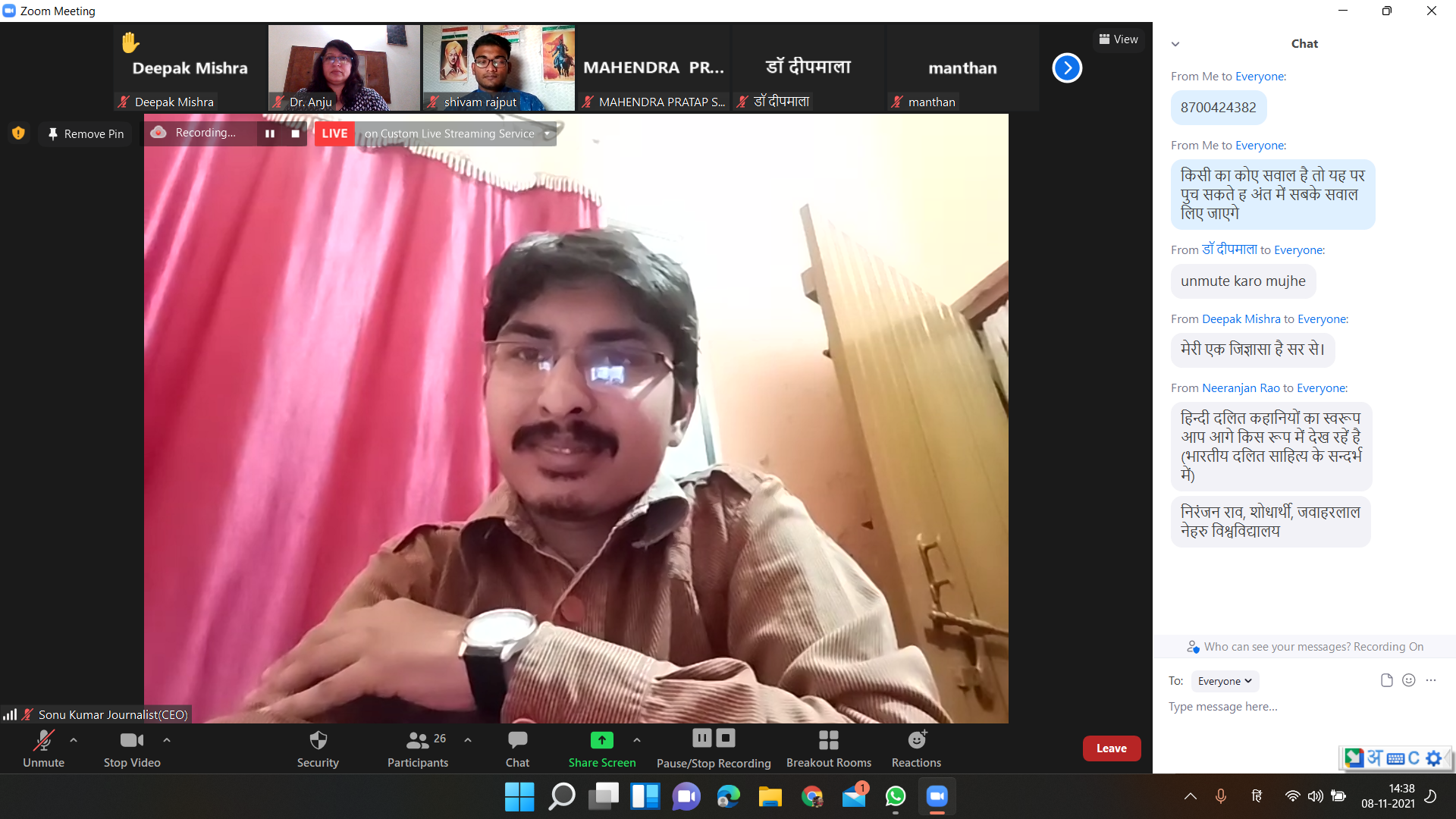Open the emoji picker in chat

click(1408, 680)
